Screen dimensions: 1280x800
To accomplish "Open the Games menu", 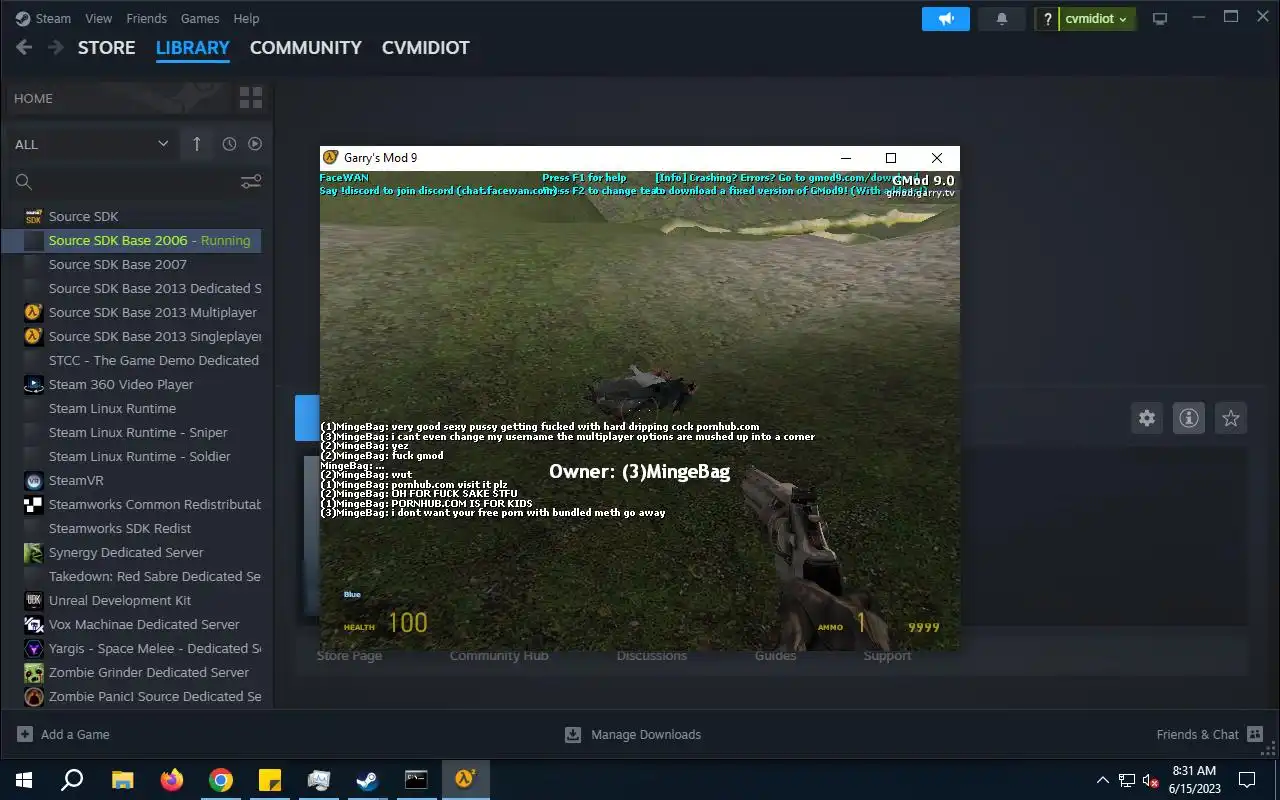I will [x=200, y=18].
